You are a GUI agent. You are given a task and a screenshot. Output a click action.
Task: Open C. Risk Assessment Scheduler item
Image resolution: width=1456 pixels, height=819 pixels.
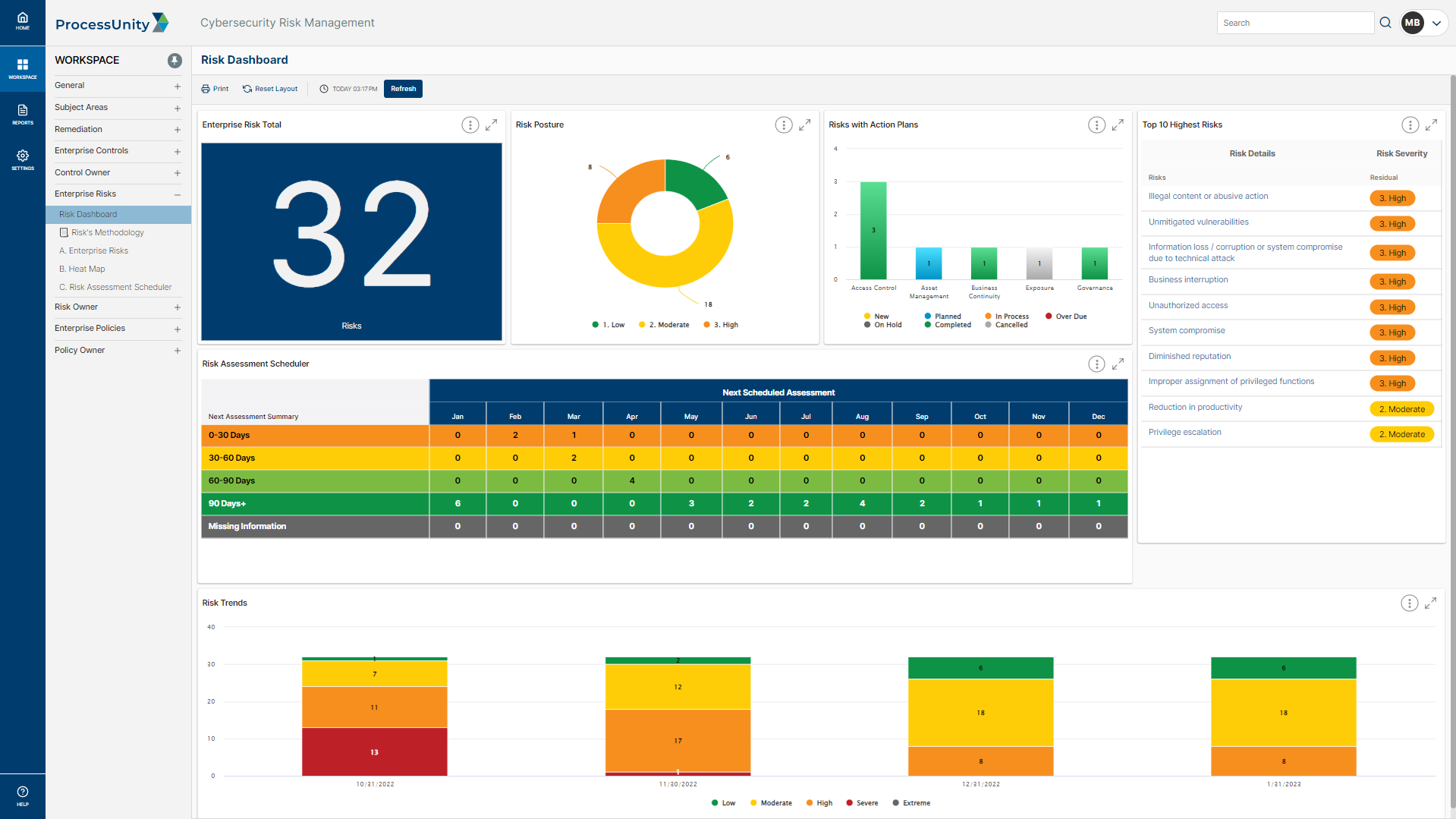coord(115,288)
